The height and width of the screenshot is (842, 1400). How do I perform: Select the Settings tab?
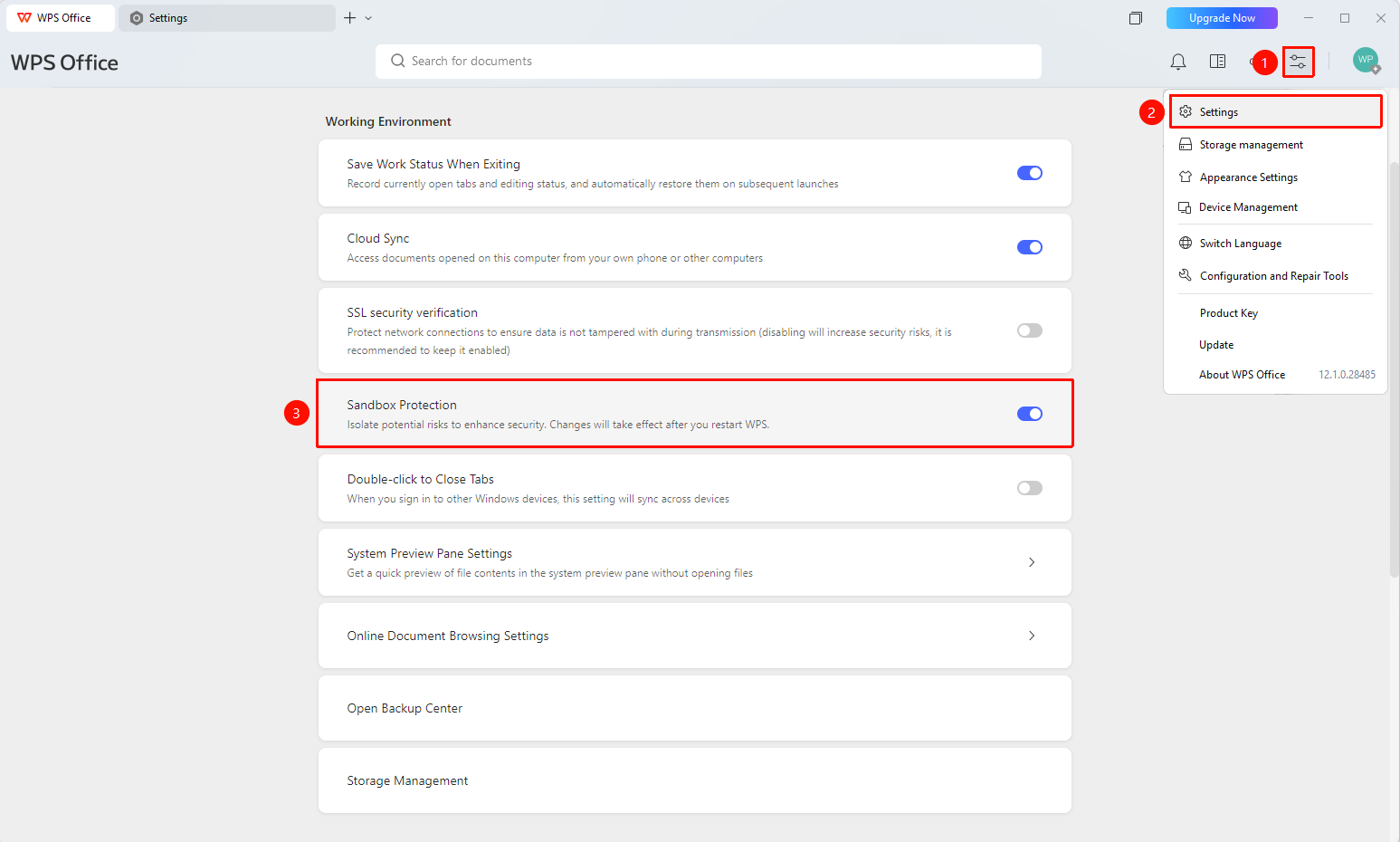pos(227,18)
